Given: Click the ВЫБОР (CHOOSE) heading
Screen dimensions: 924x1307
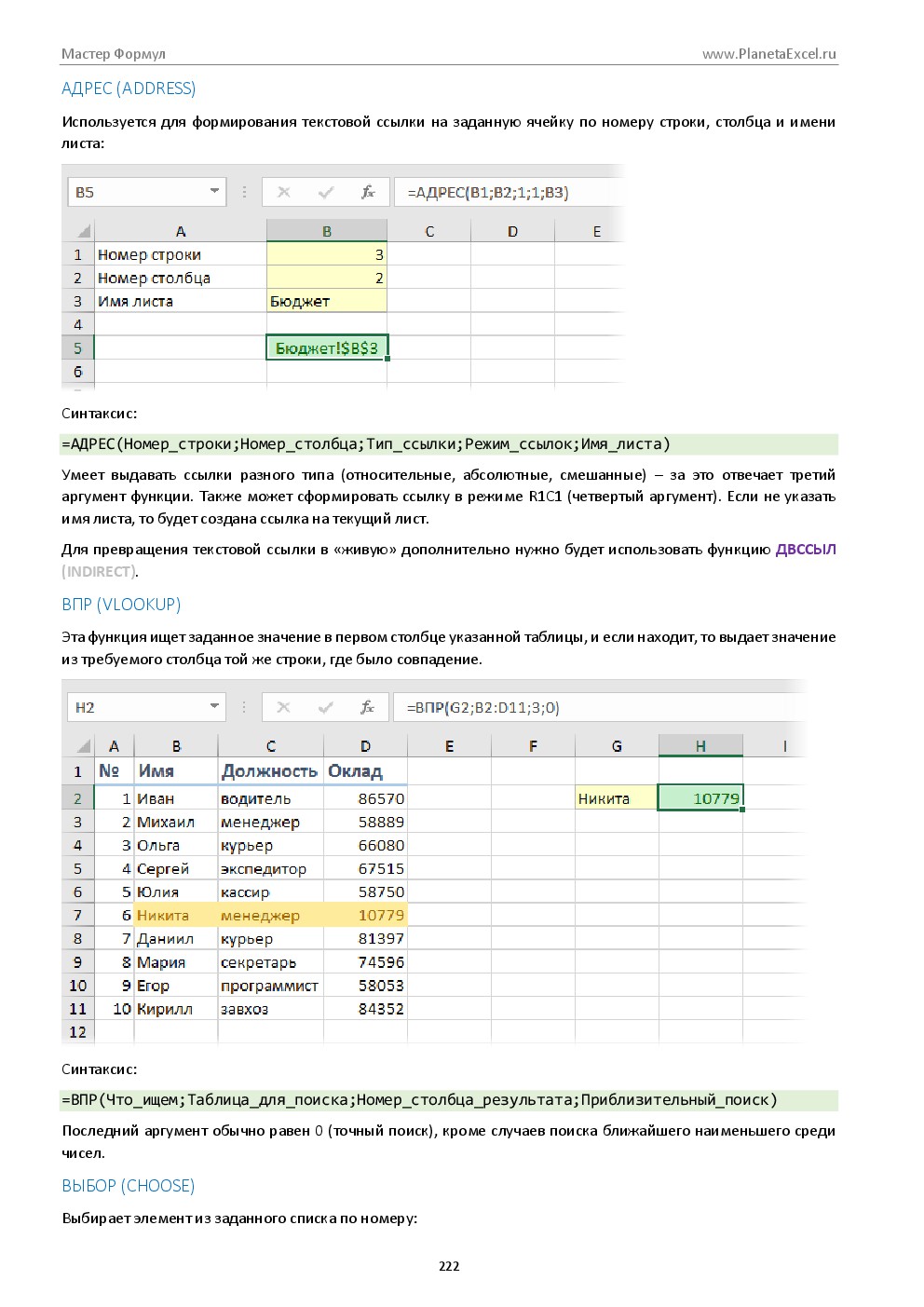Looking at the screenshot, I should click(x=129, y=1186).
